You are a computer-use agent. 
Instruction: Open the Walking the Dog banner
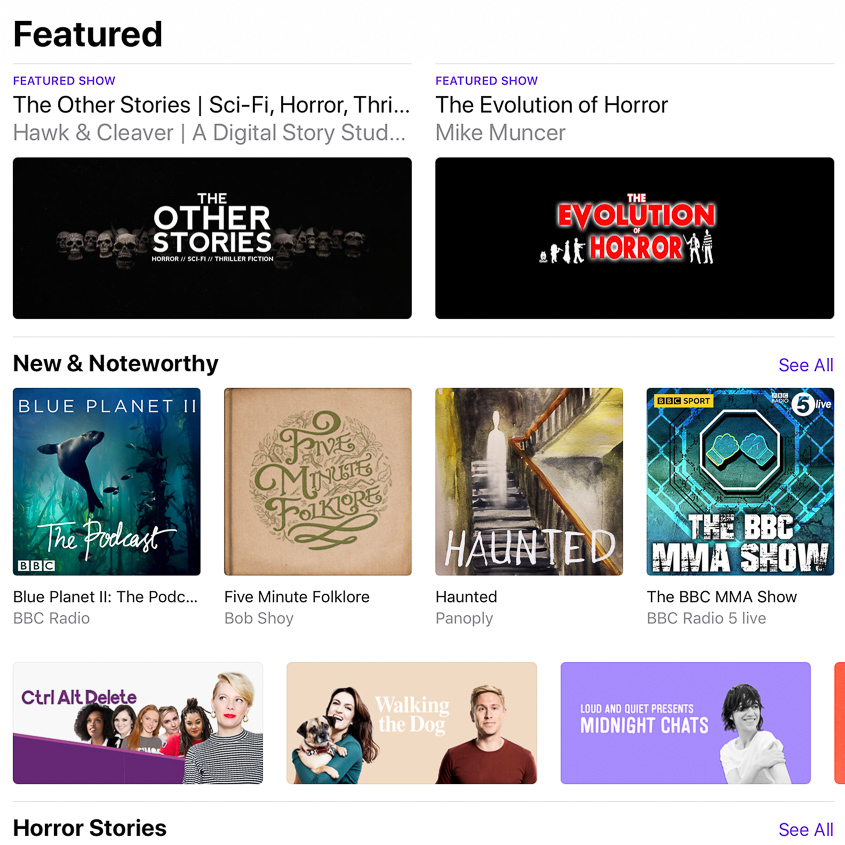[412, 723]
